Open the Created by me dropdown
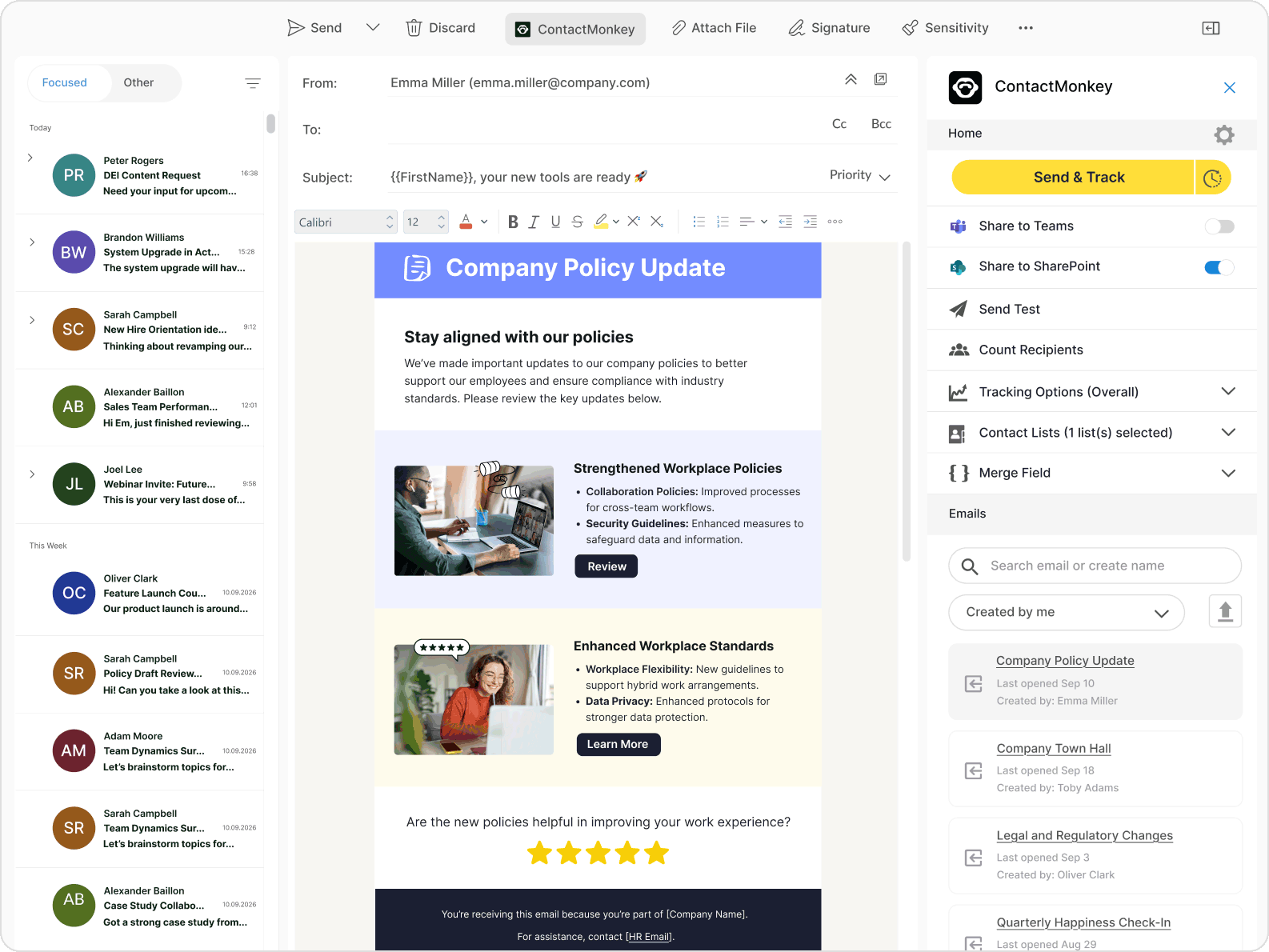Image resolution: width=1269 pixels, height=952 pixels. [x=1066, y=612]
